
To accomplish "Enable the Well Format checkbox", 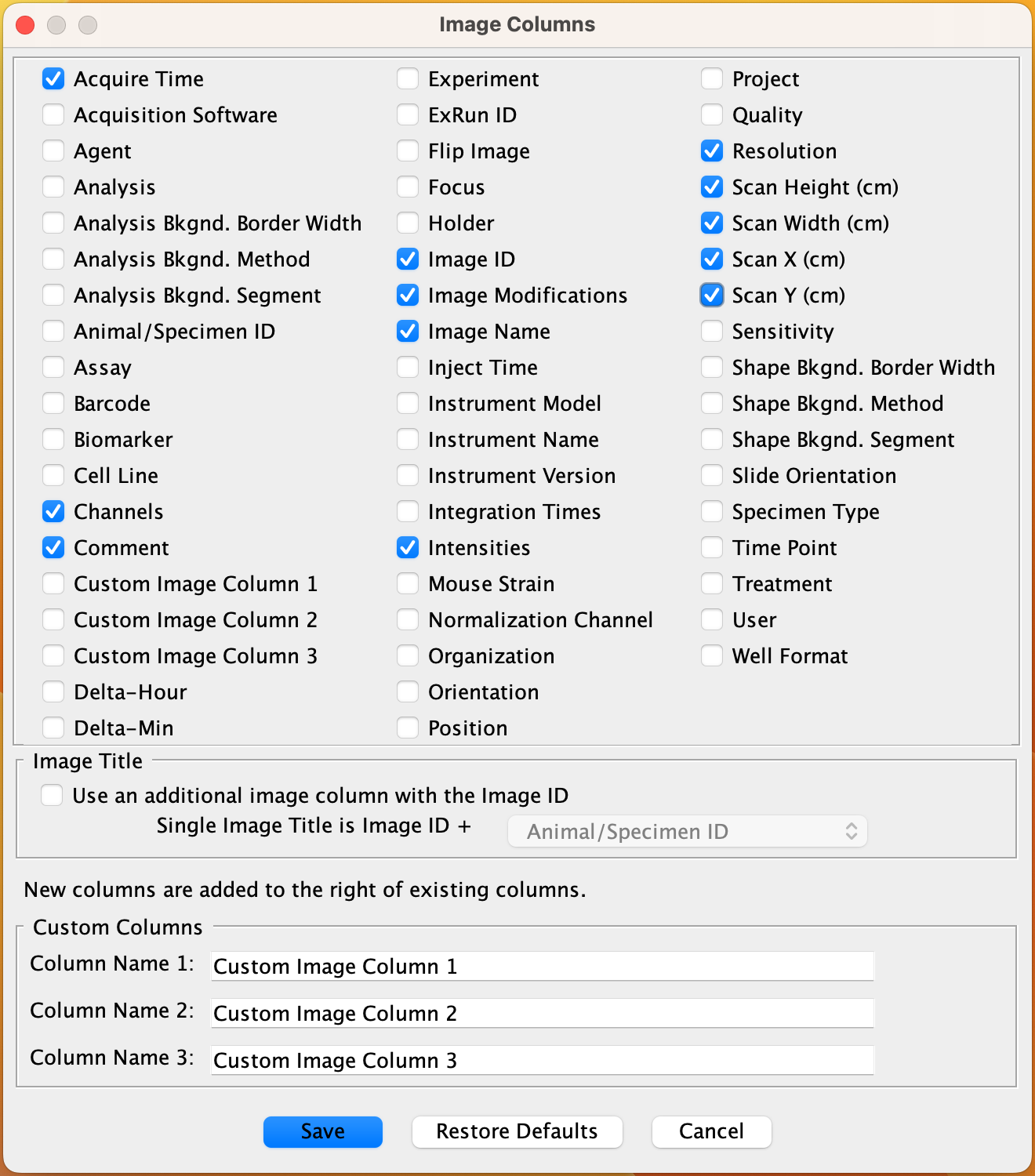I will click(x=712, y=656).
